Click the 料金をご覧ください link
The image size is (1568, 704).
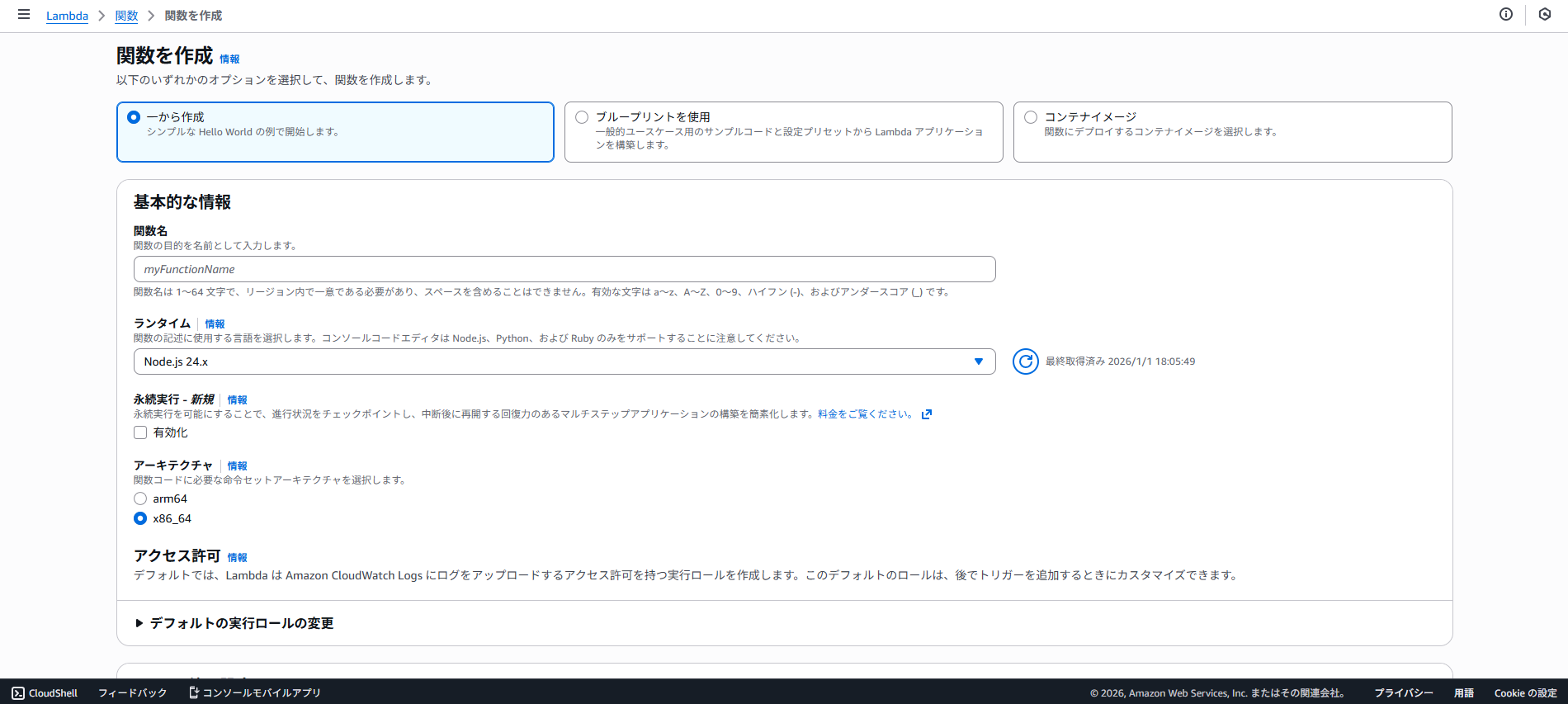point(865,414)
